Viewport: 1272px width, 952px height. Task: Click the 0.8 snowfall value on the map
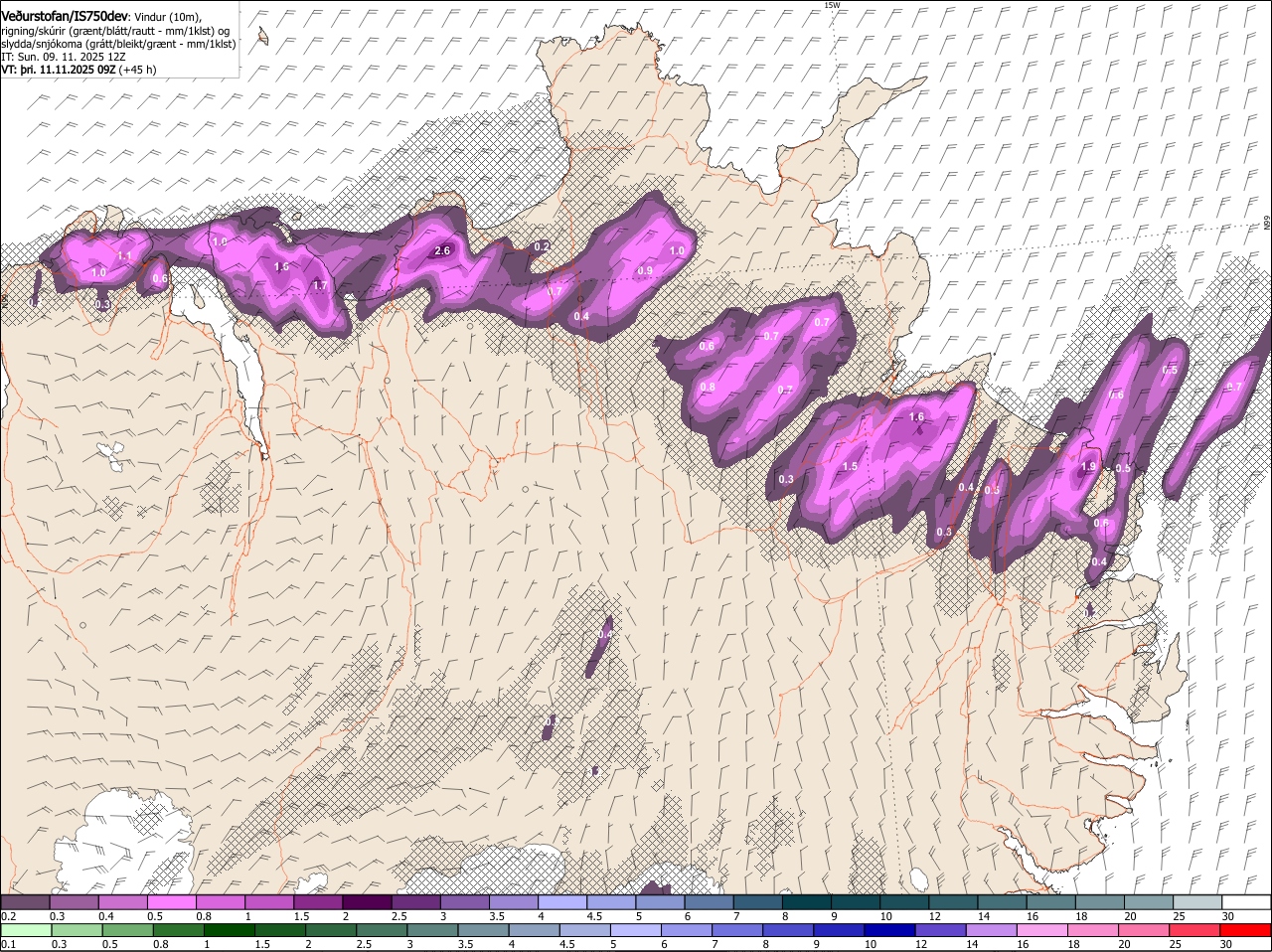click(x=708, y=387)
